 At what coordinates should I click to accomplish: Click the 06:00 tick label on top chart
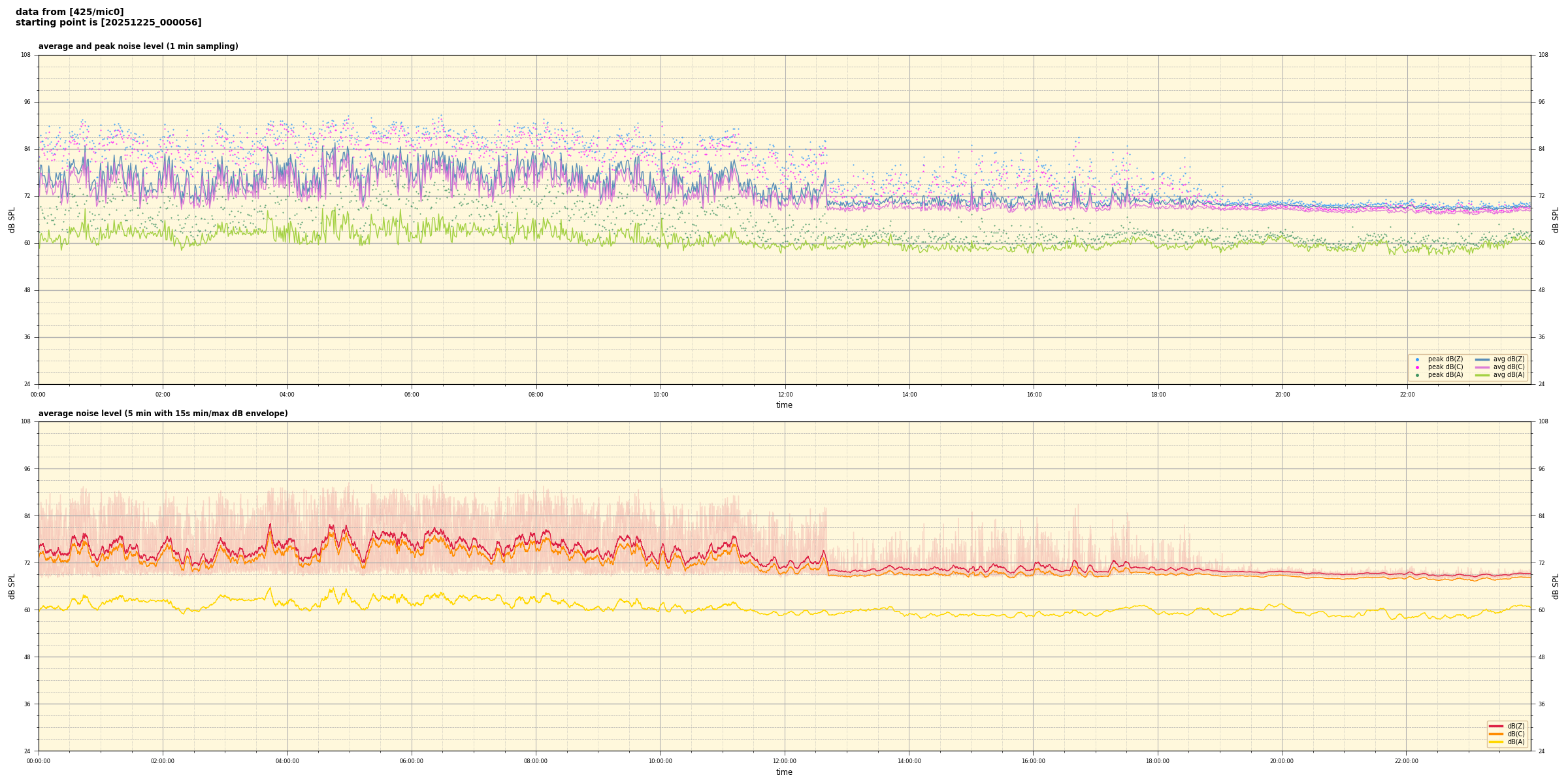point(412,395)
